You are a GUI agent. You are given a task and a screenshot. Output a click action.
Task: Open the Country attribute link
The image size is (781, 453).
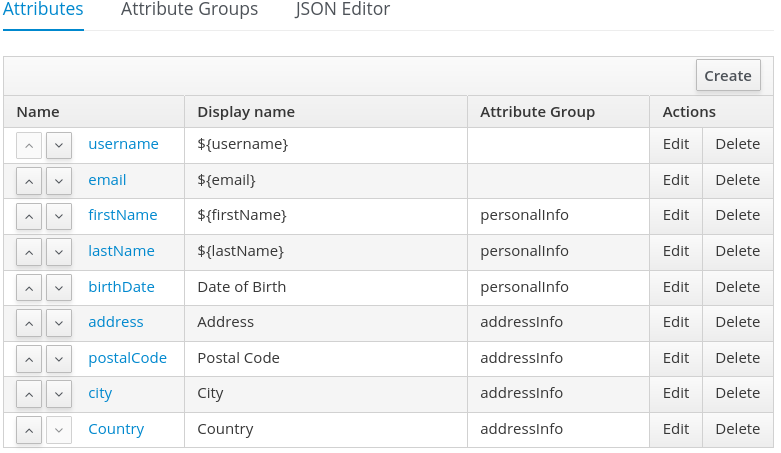coord(116,429)
